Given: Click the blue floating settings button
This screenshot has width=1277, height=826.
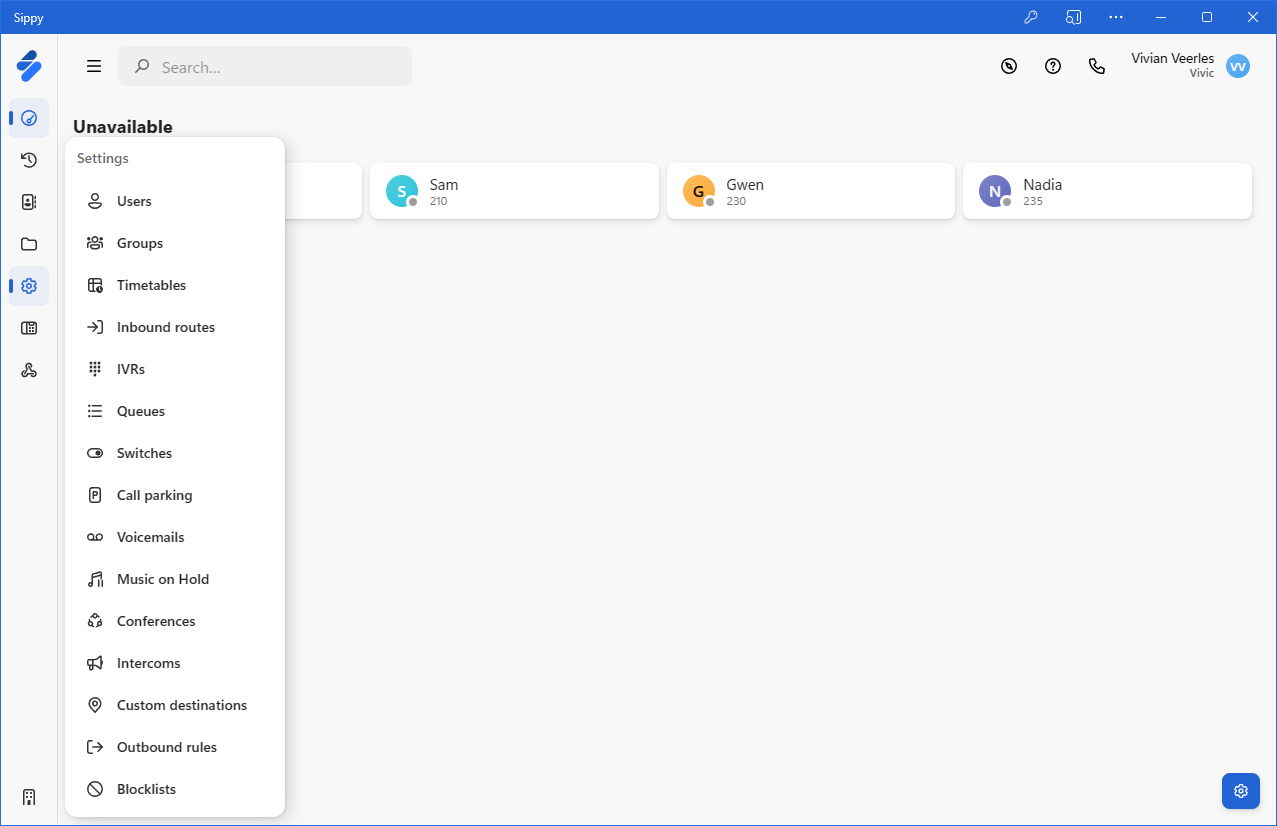Looking at the screenshot, I should click(x=1240, y=791).
